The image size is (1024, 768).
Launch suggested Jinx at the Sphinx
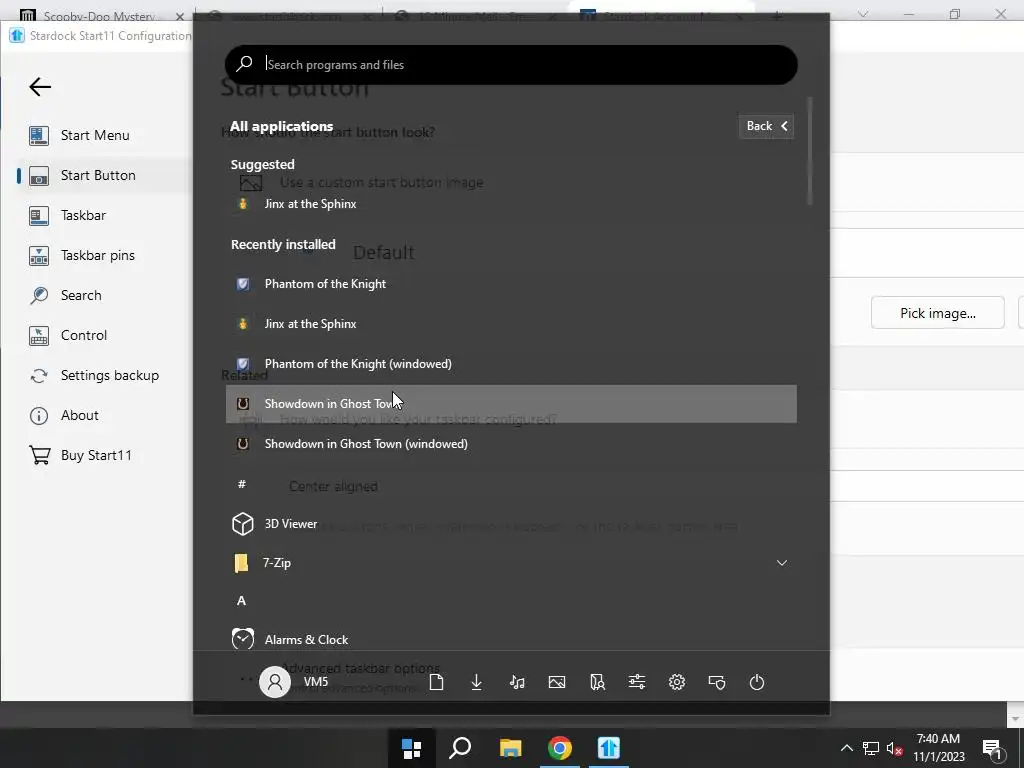511,204
